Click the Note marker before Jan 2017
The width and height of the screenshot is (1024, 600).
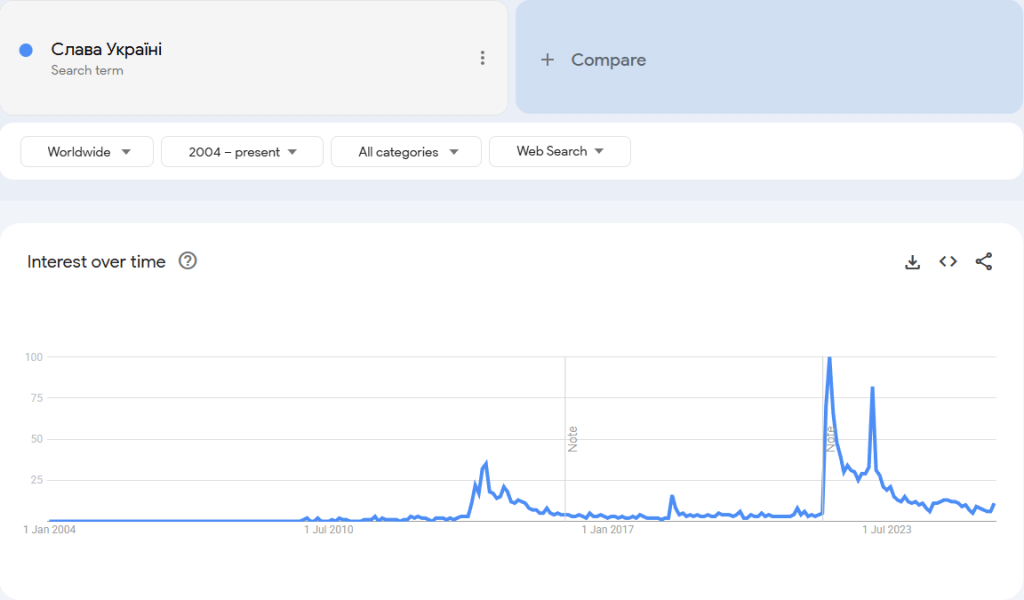pyautogui.click(x=573, y=439)
